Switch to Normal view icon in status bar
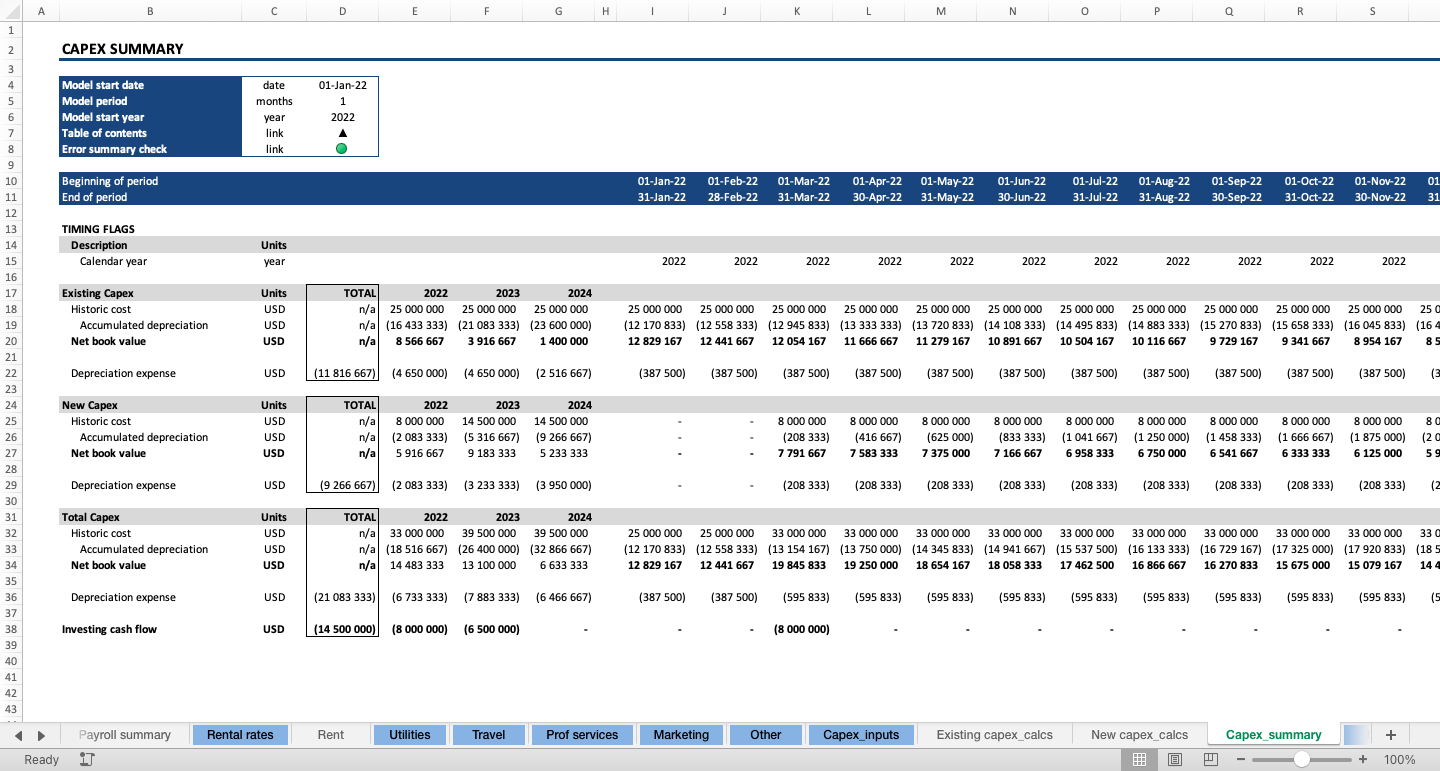 [1139, 760]
